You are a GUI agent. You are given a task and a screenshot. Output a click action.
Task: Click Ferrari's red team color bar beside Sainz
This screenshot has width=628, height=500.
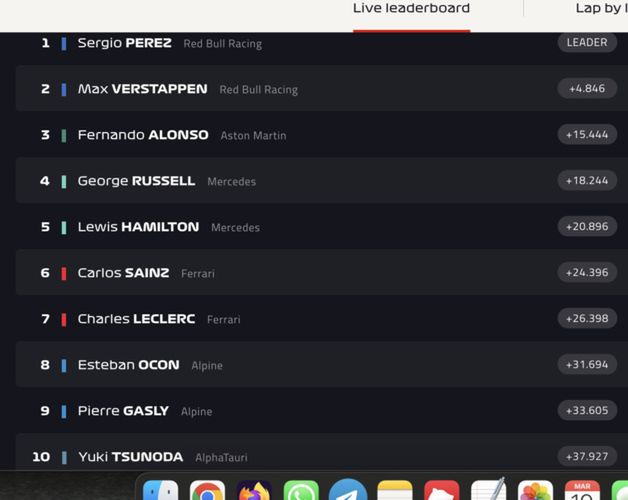pos(63,274)
